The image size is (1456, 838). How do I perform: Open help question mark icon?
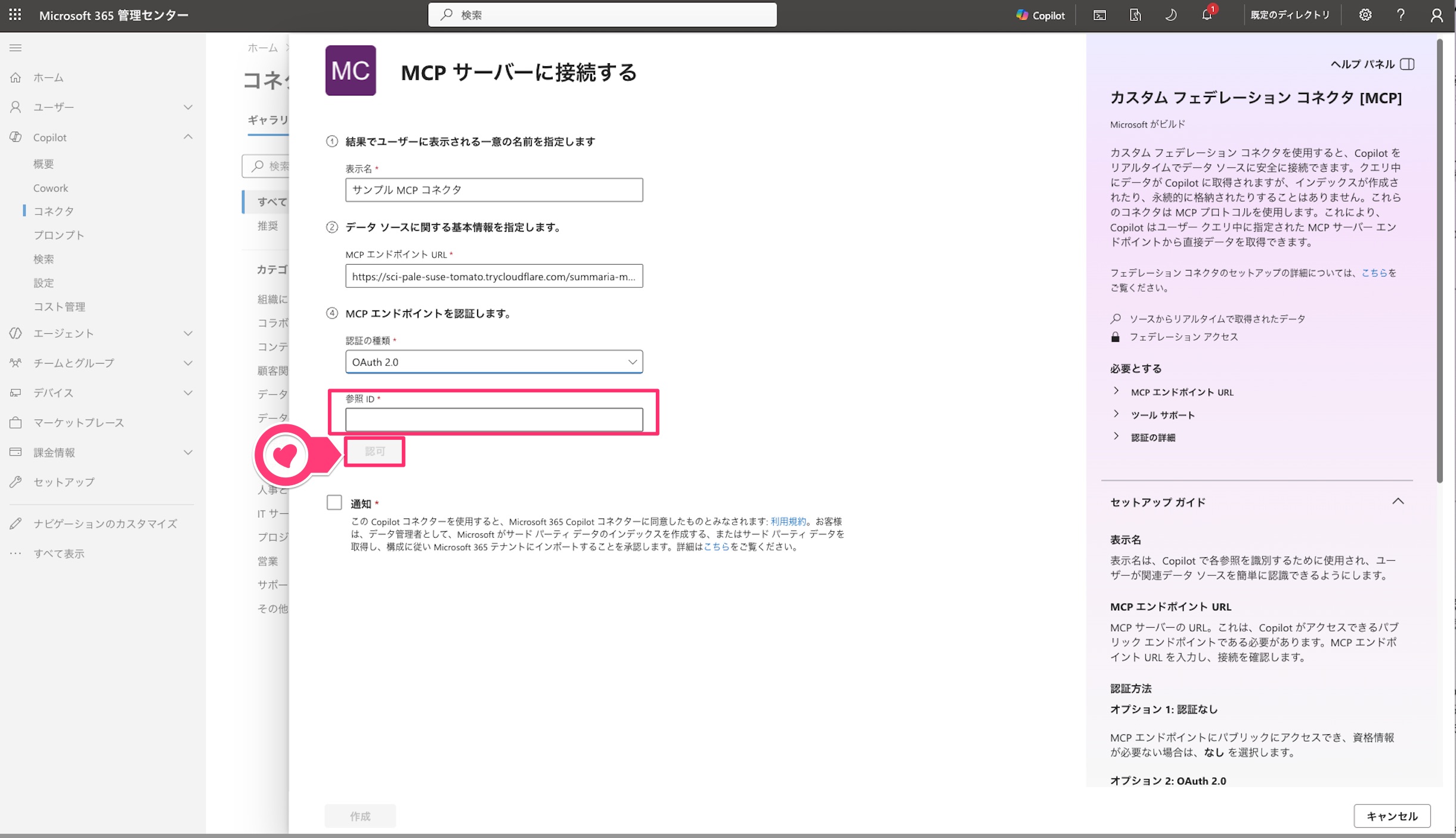(1401, 15)
